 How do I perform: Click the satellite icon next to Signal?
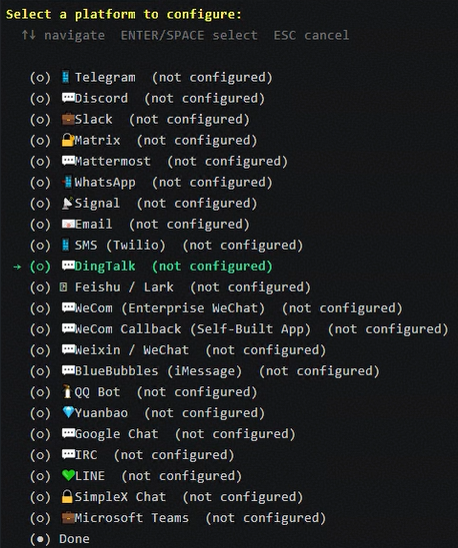[67, 203]
